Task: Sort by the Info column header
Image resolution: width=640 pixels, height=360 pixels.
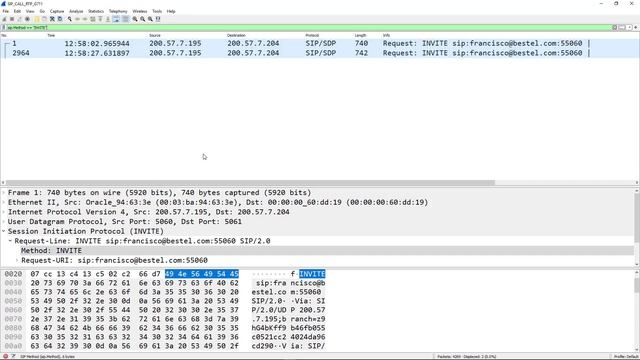Action: (x=387, y=36)
